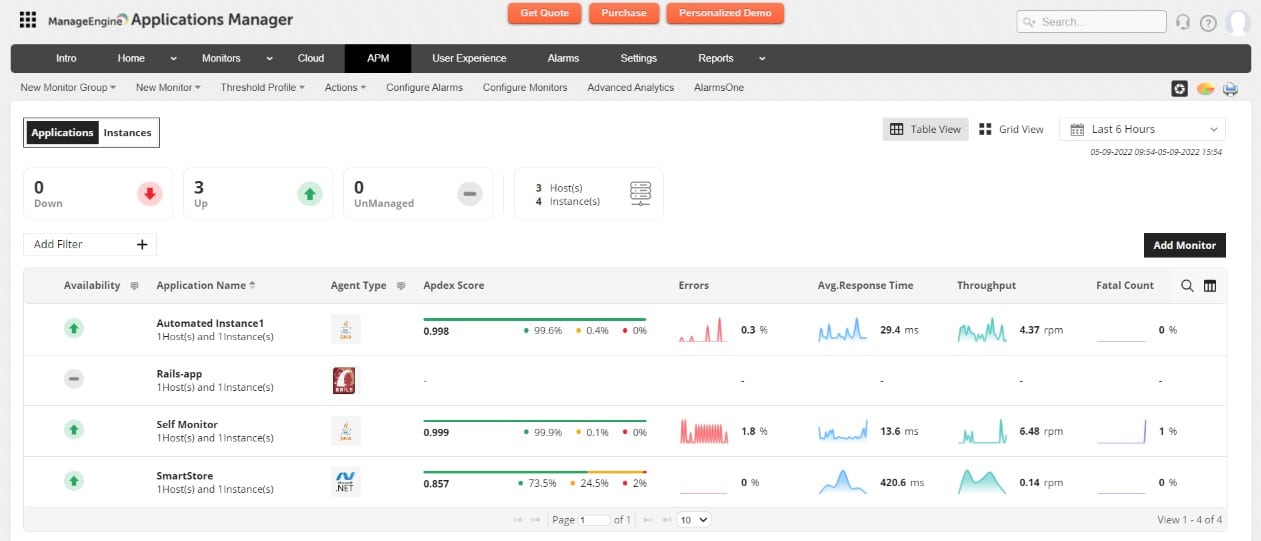Open the Settings tab
This screenshot has width=1261, height=541.
click(639, 58)
